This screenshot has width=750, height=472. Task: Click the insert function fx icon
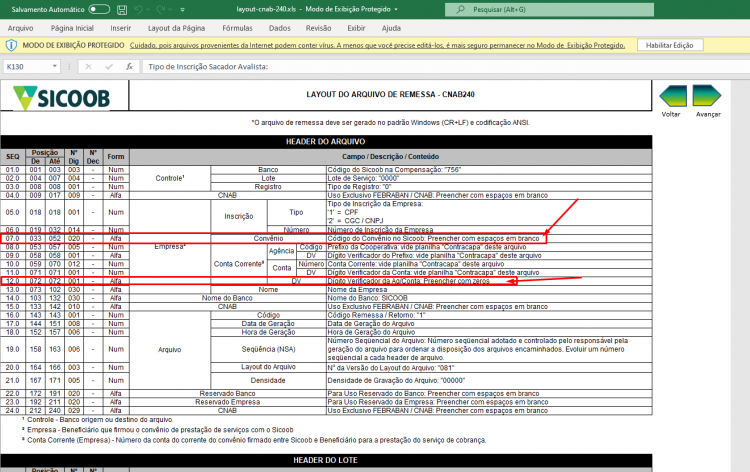129,66
